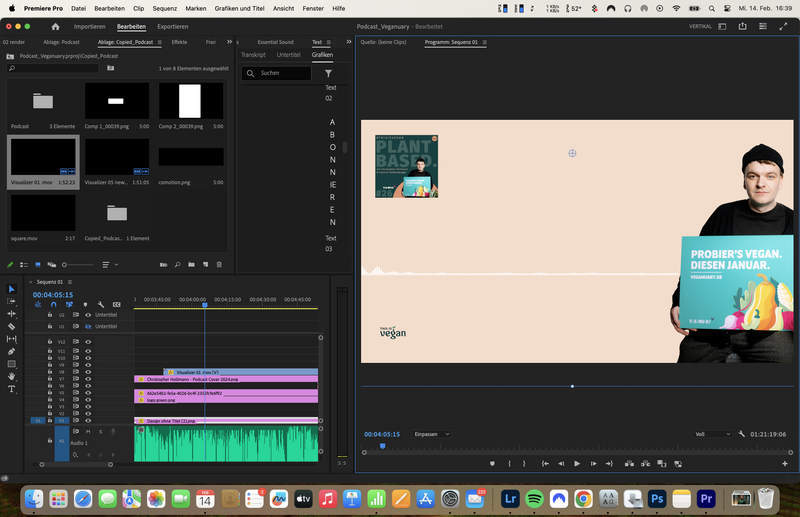The width and height of the screenshot is (800, 517).
Task: Toggle lock on track V5
Action: (x=50, y=392)
